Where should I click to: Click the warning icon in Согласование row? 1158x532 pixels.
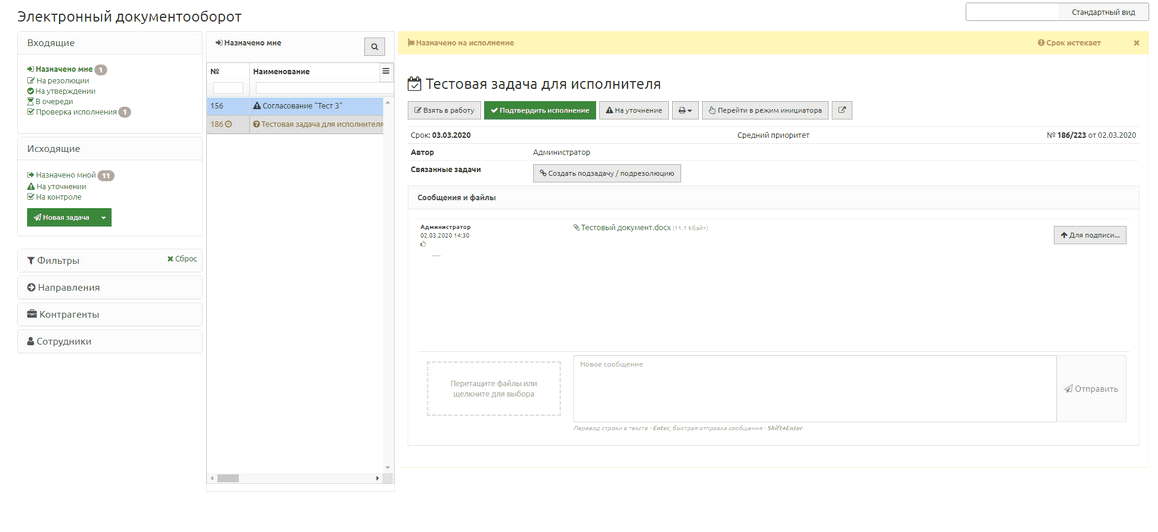257,106
